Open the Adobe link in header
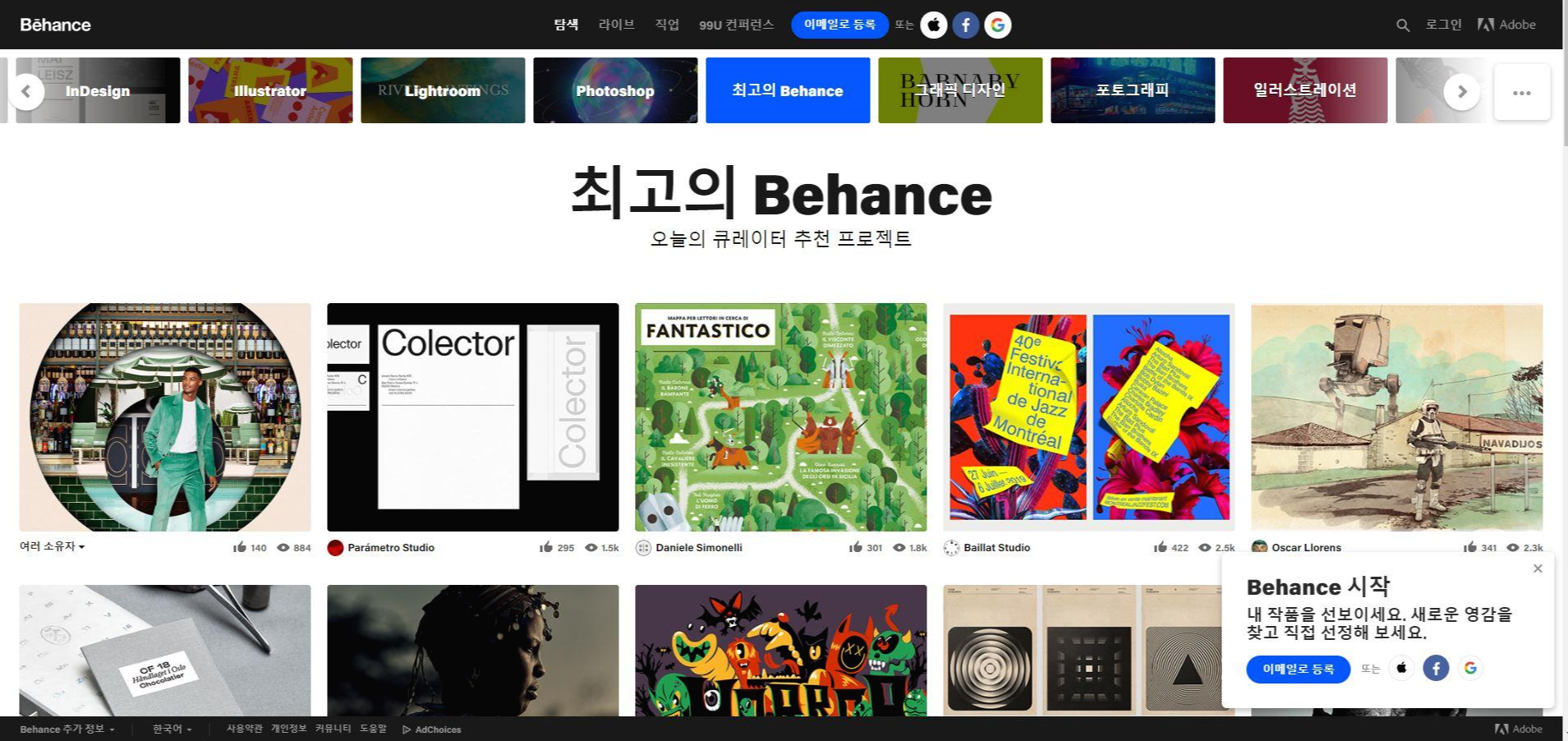The image size is (1568, 741). point(1506,25)
